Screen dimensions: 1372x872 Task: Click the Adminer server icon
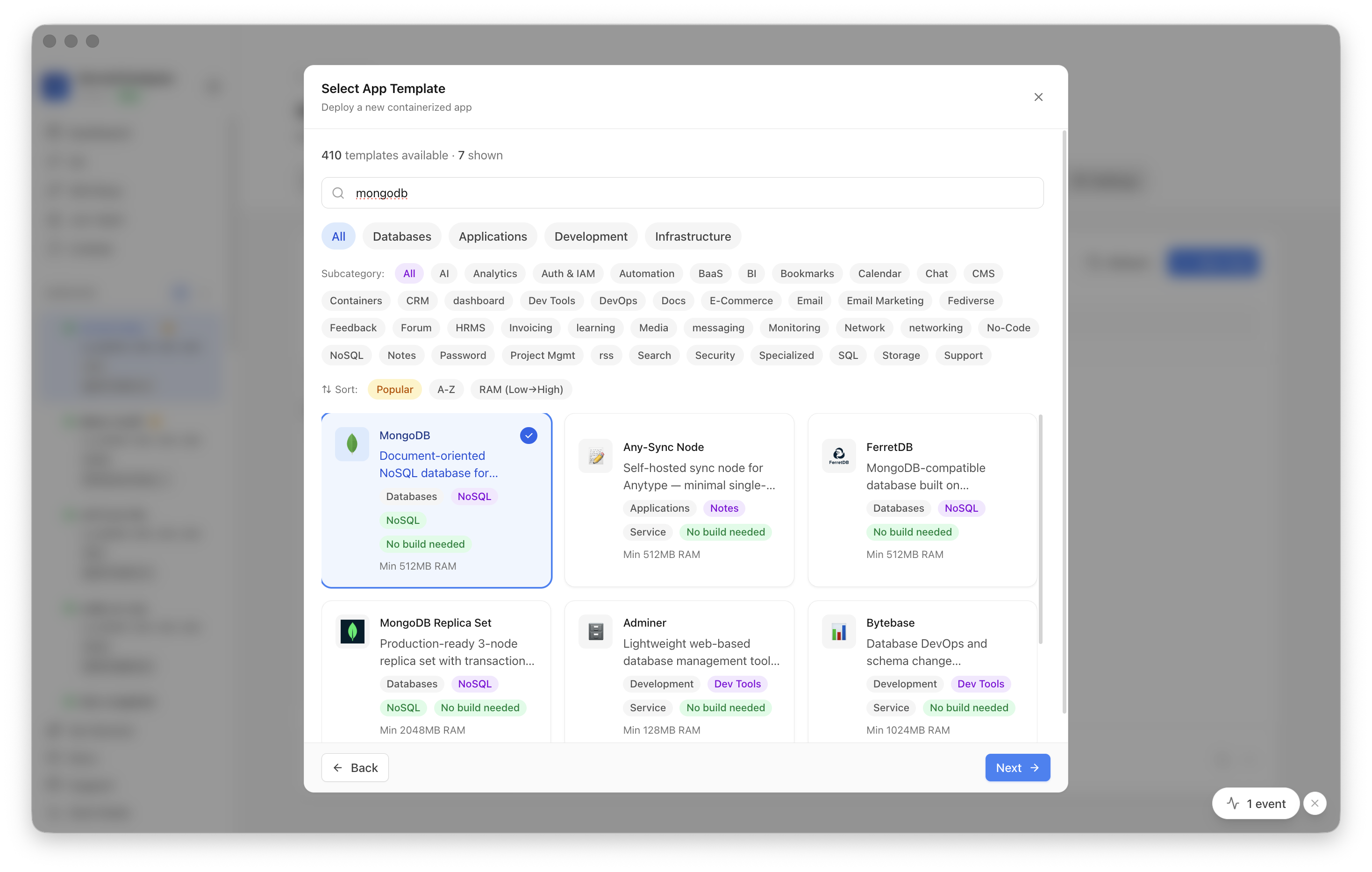point(595,631)
